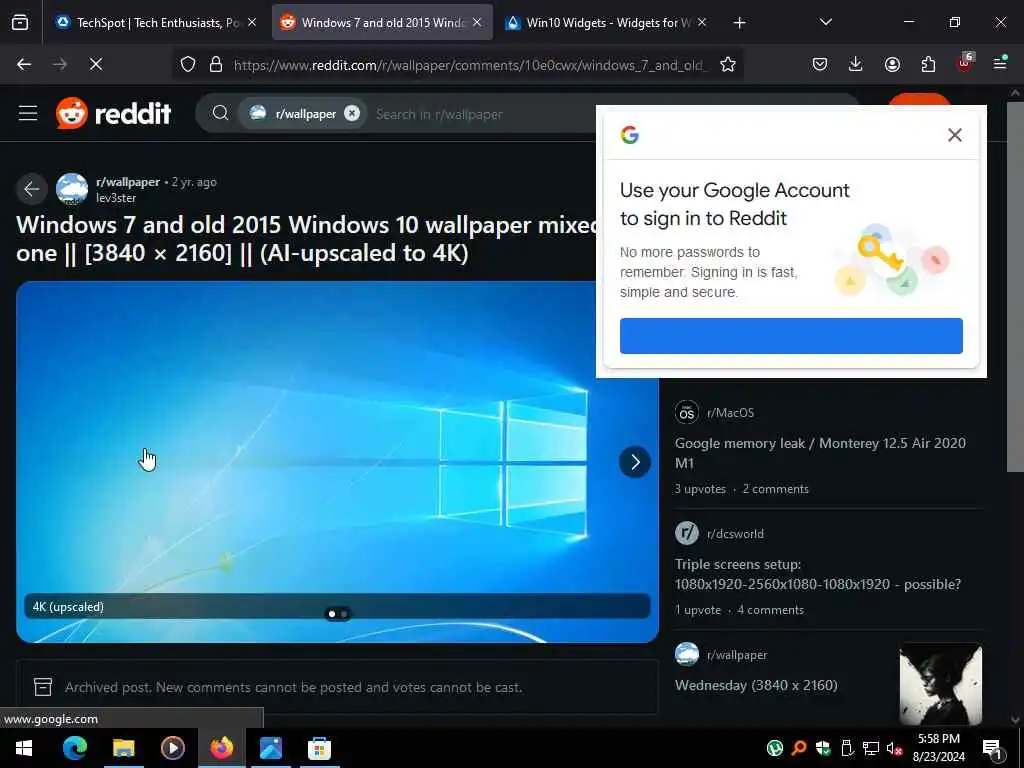Open r/wallpaper link in post header
Image resolution: width=1024 pixels, height=768 pixels.
(127, 182)
